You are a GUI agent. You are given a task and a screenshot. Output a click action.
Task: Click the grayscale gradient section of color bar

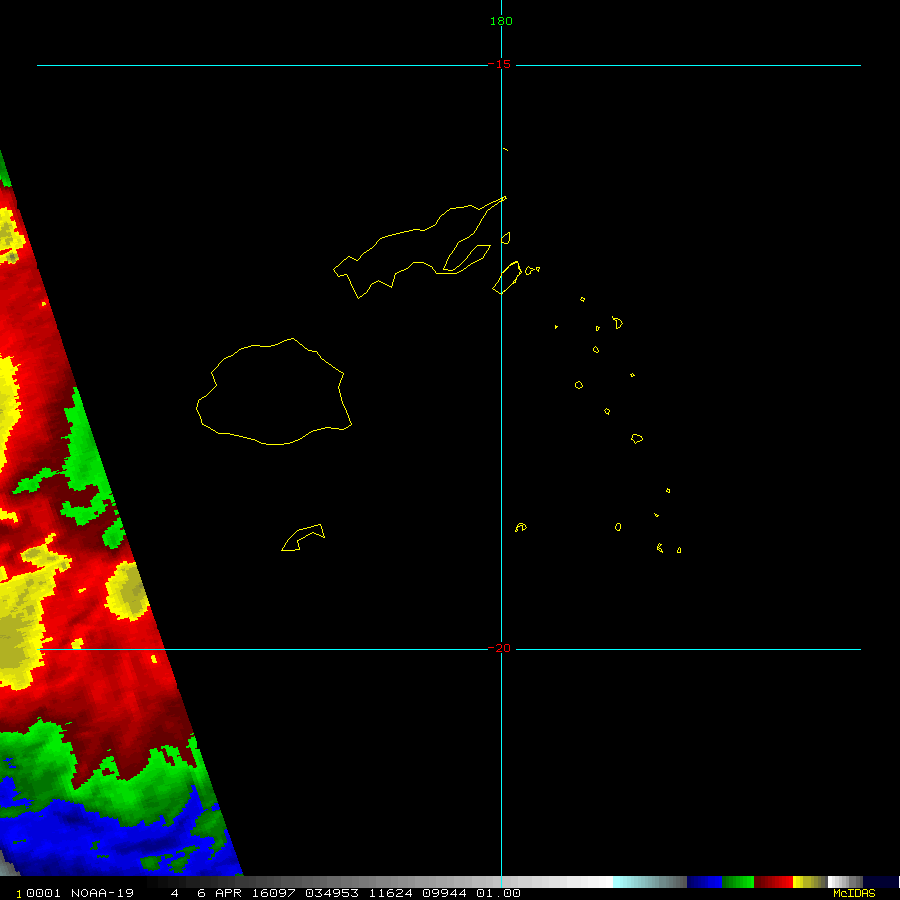[379, 882]
